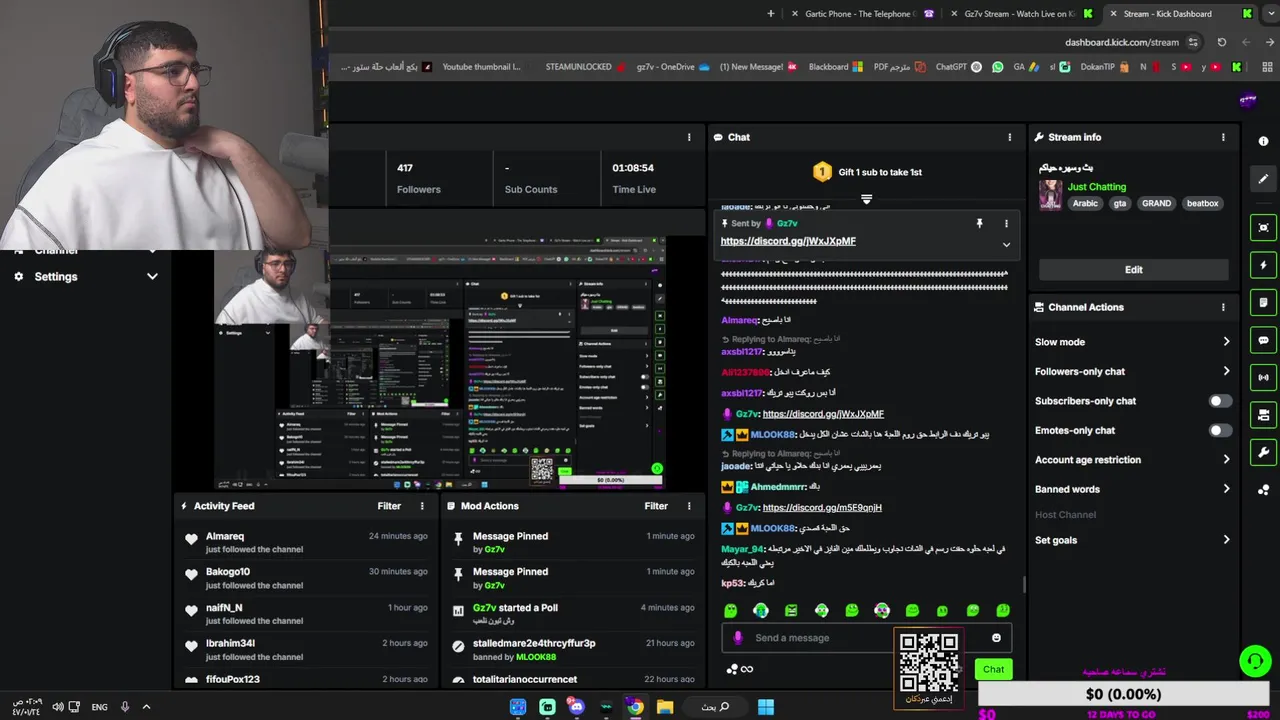The width and height of the screenshot is (1280, 720).
Task: Toggle Emotes-only chat switch
Action: 1219,430
